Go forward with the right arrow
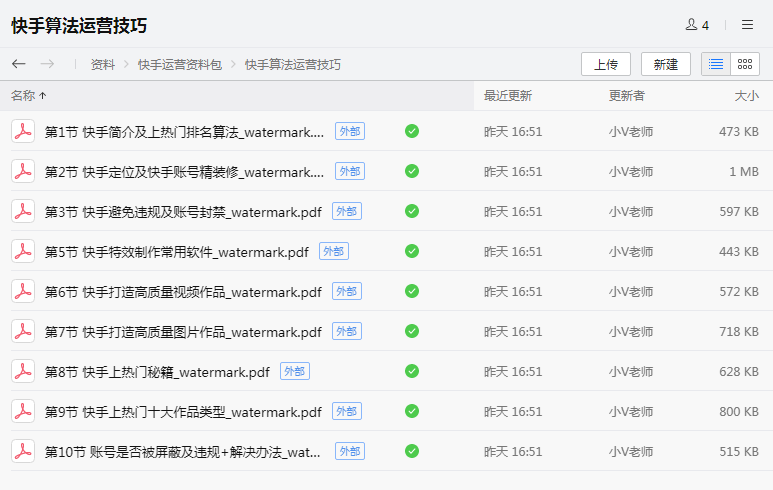Screen dimensions: 773x490 (47, 64)
